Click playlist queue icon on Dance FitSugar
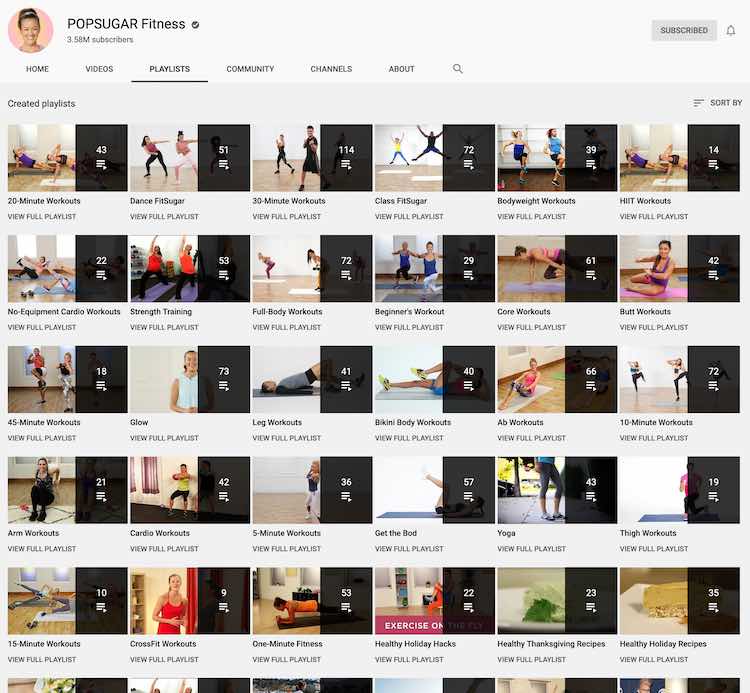750x693 pixels. point(224,165)
